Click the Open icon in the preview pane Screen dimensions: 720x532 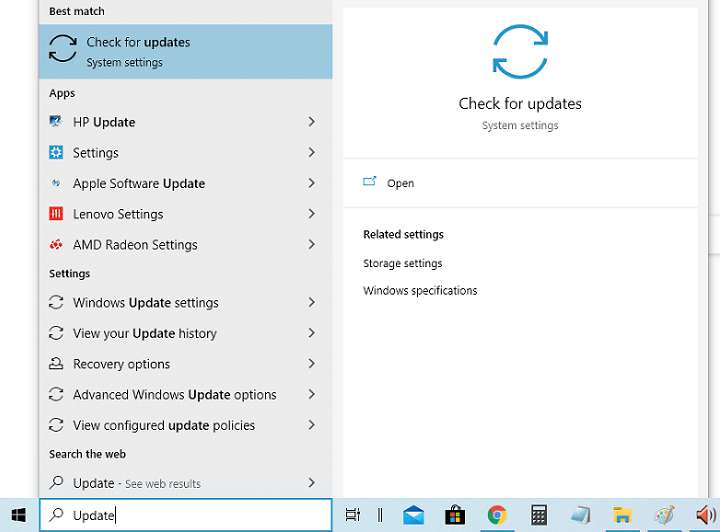click(370, 182)
